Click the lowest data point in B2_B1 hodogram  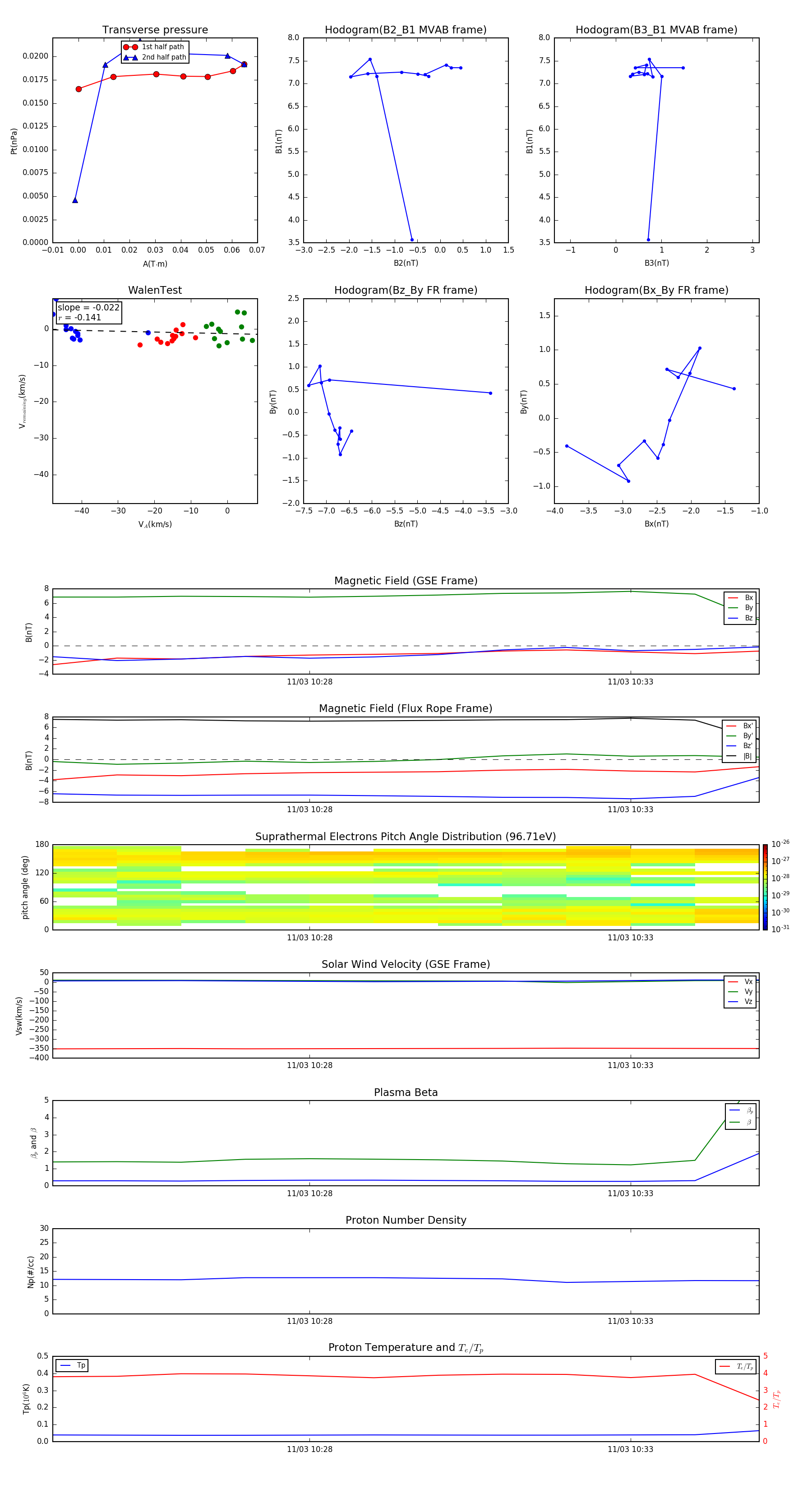point(411,239)
